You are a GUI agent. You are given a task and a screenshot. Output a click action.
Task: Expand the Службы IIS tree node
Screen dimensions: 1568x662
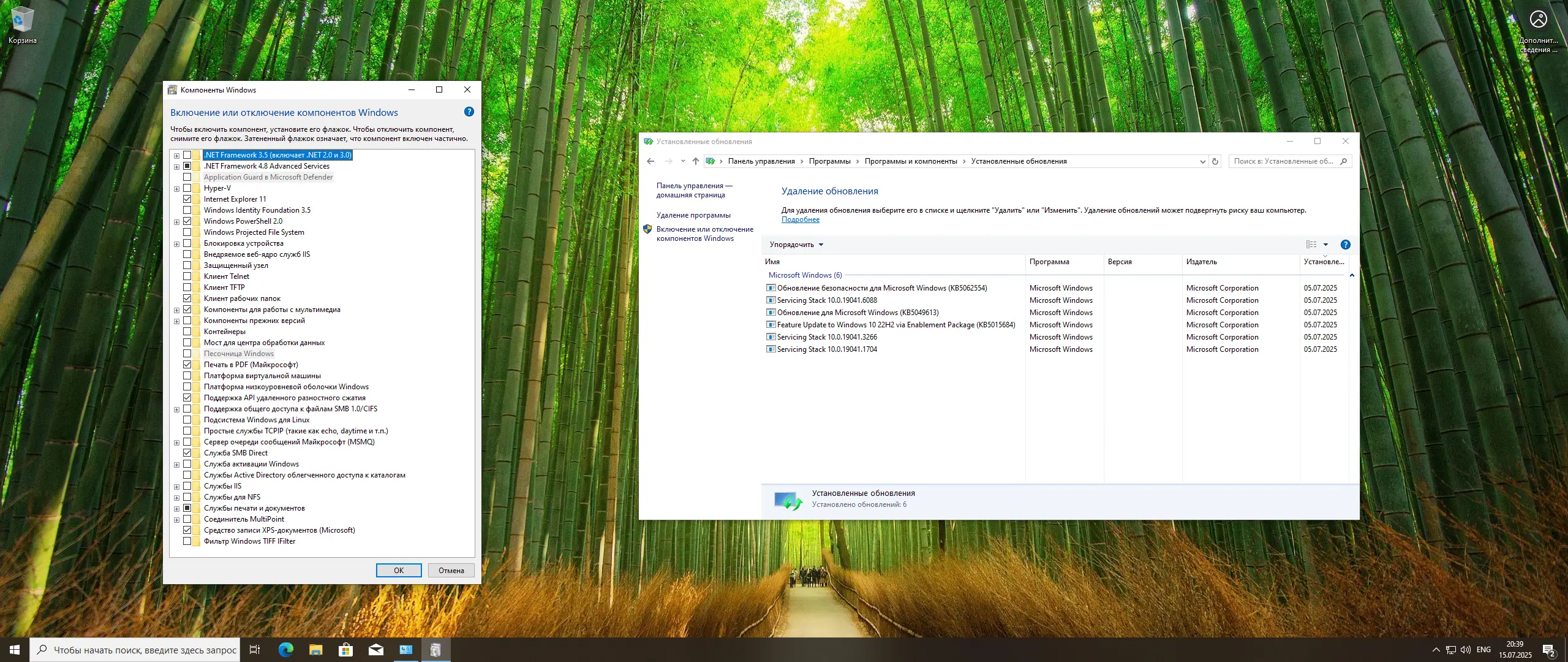[176, 487]
